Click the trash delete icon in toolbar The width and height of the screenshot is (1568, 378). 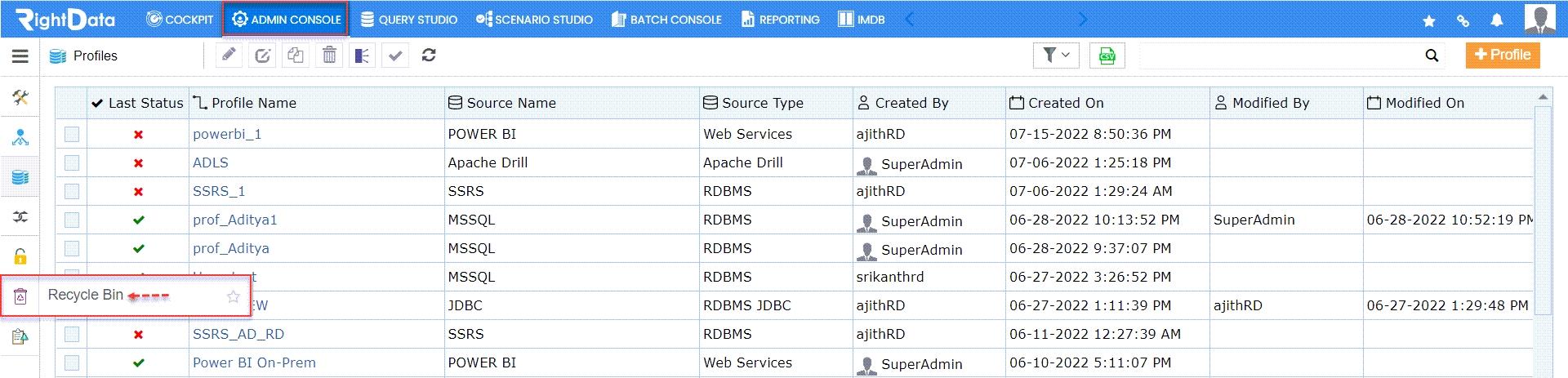point(329,56)
